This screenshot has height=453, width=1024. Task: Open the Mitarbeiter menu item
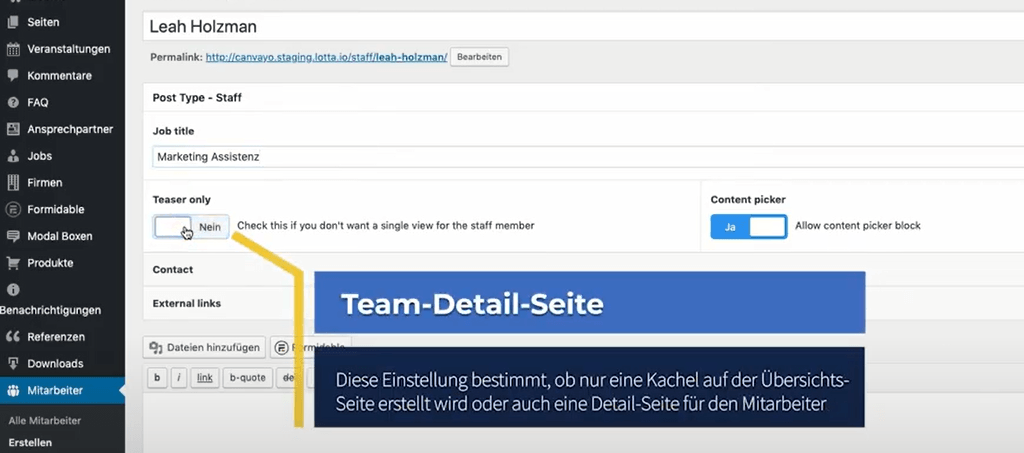[x=55, y=390]
